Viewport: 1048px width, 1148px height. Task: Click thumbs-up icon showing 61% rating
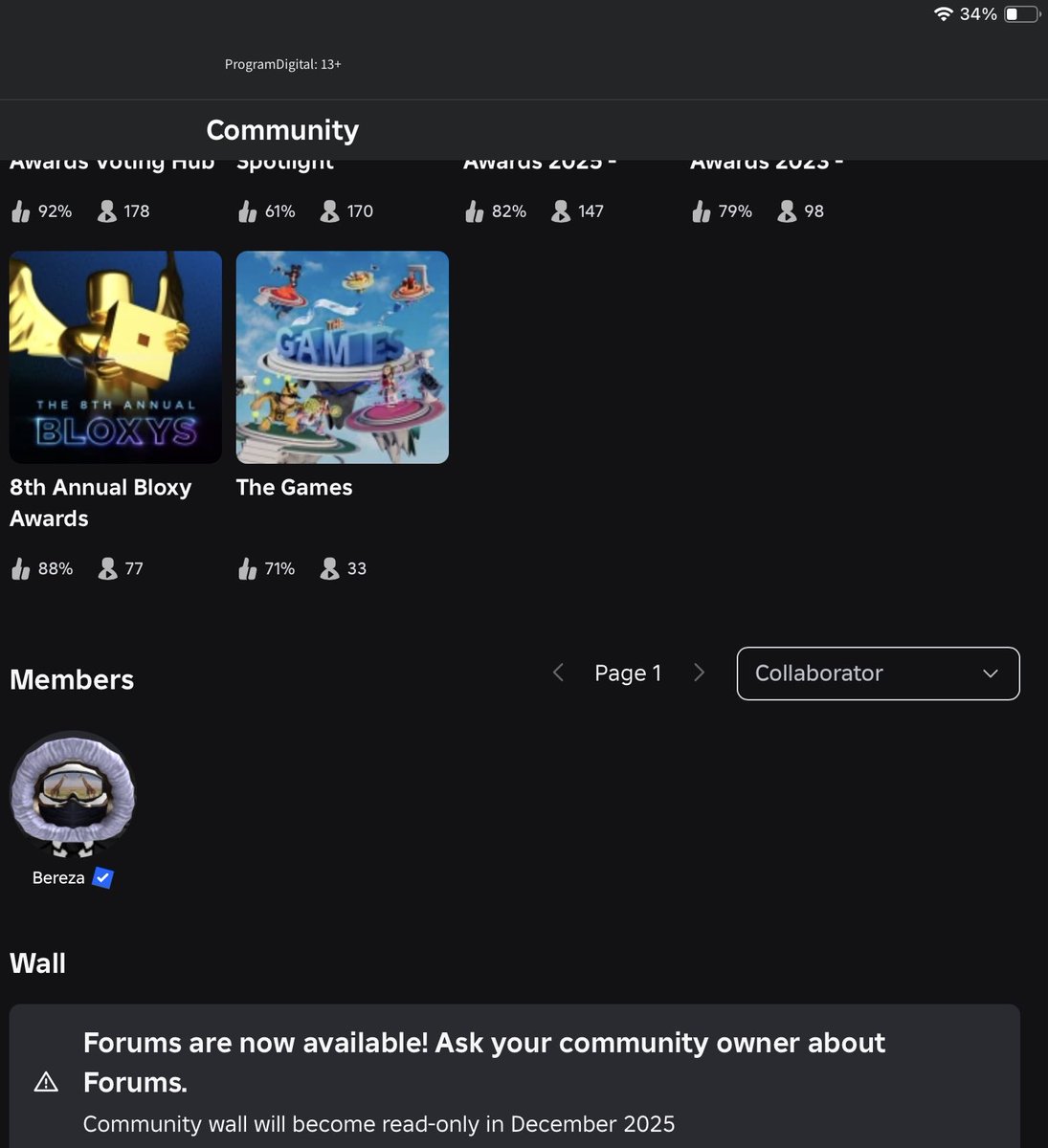(247, 211)
